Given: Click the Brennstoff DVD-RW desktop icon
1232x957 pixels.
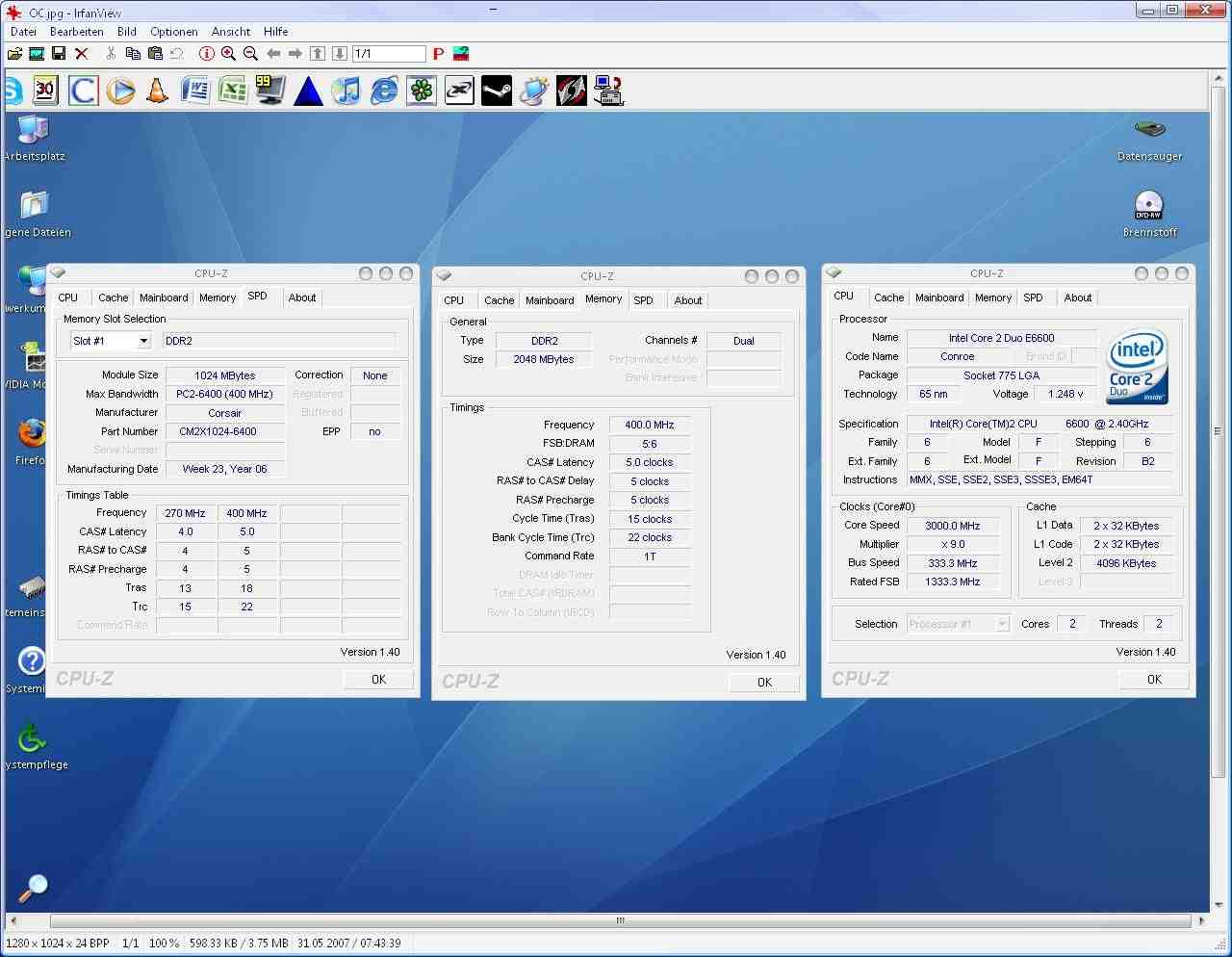Looking at the screenshot, I should point(1149,214).
